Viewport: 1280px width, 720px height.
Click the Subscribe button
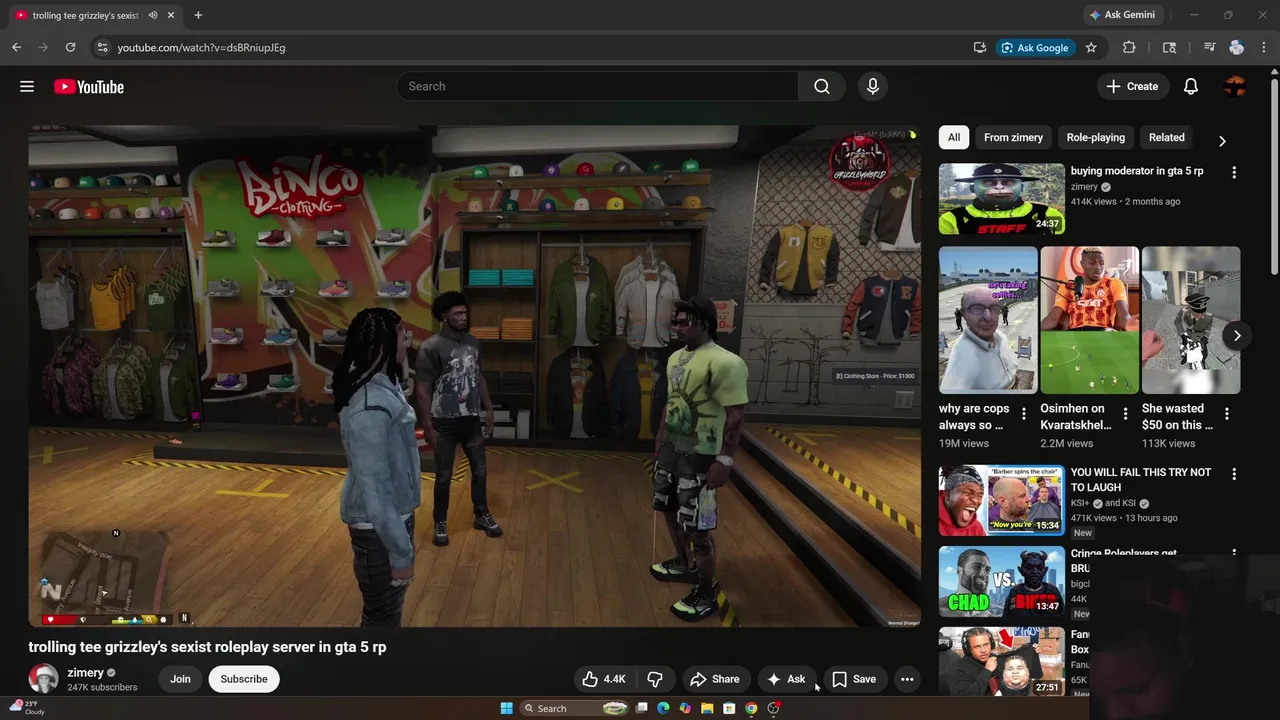point(244,679)
